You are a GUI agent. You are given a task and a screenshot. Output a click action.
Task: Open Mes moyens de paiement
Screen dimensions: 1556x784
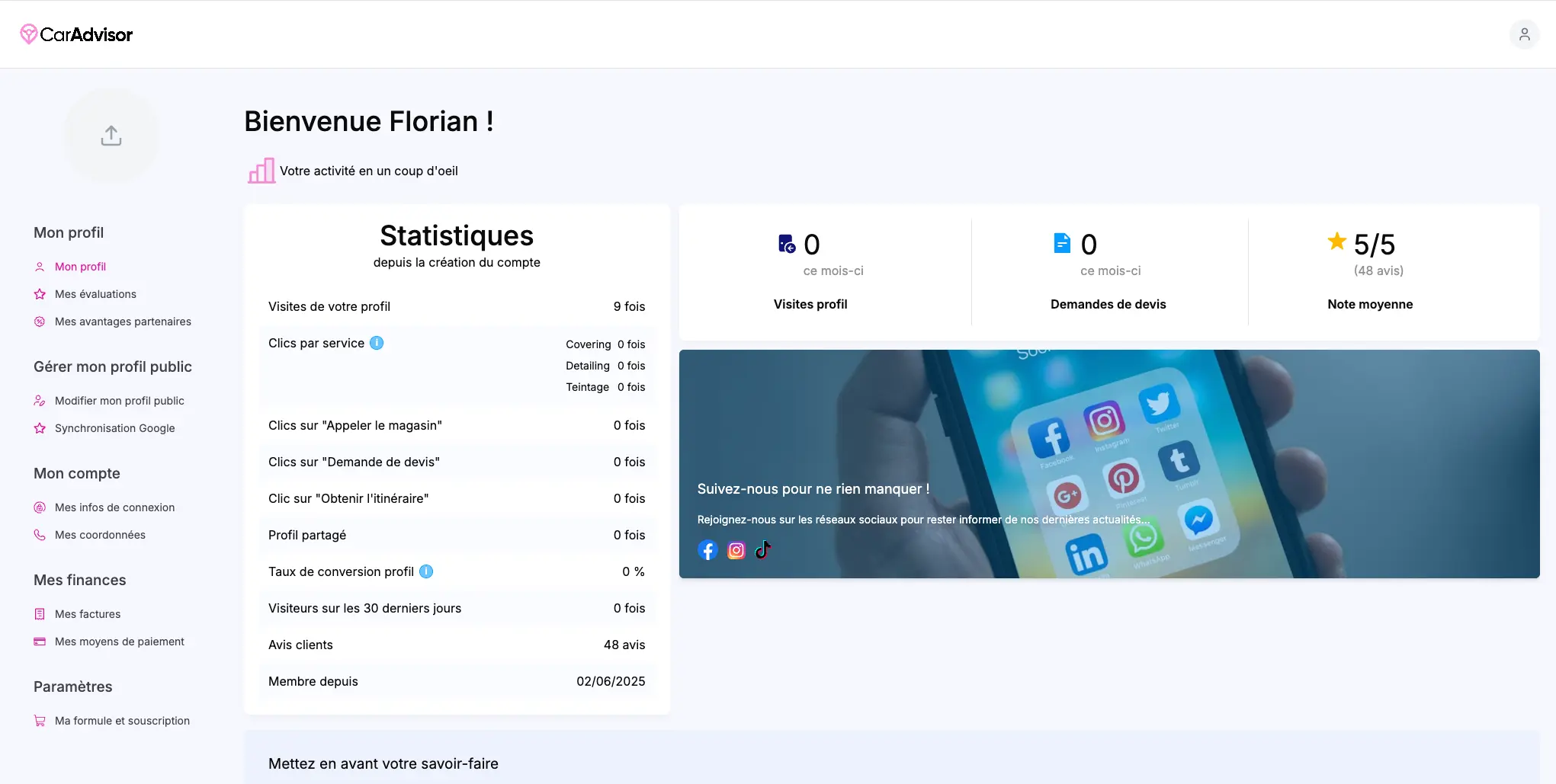coord(119,642)
